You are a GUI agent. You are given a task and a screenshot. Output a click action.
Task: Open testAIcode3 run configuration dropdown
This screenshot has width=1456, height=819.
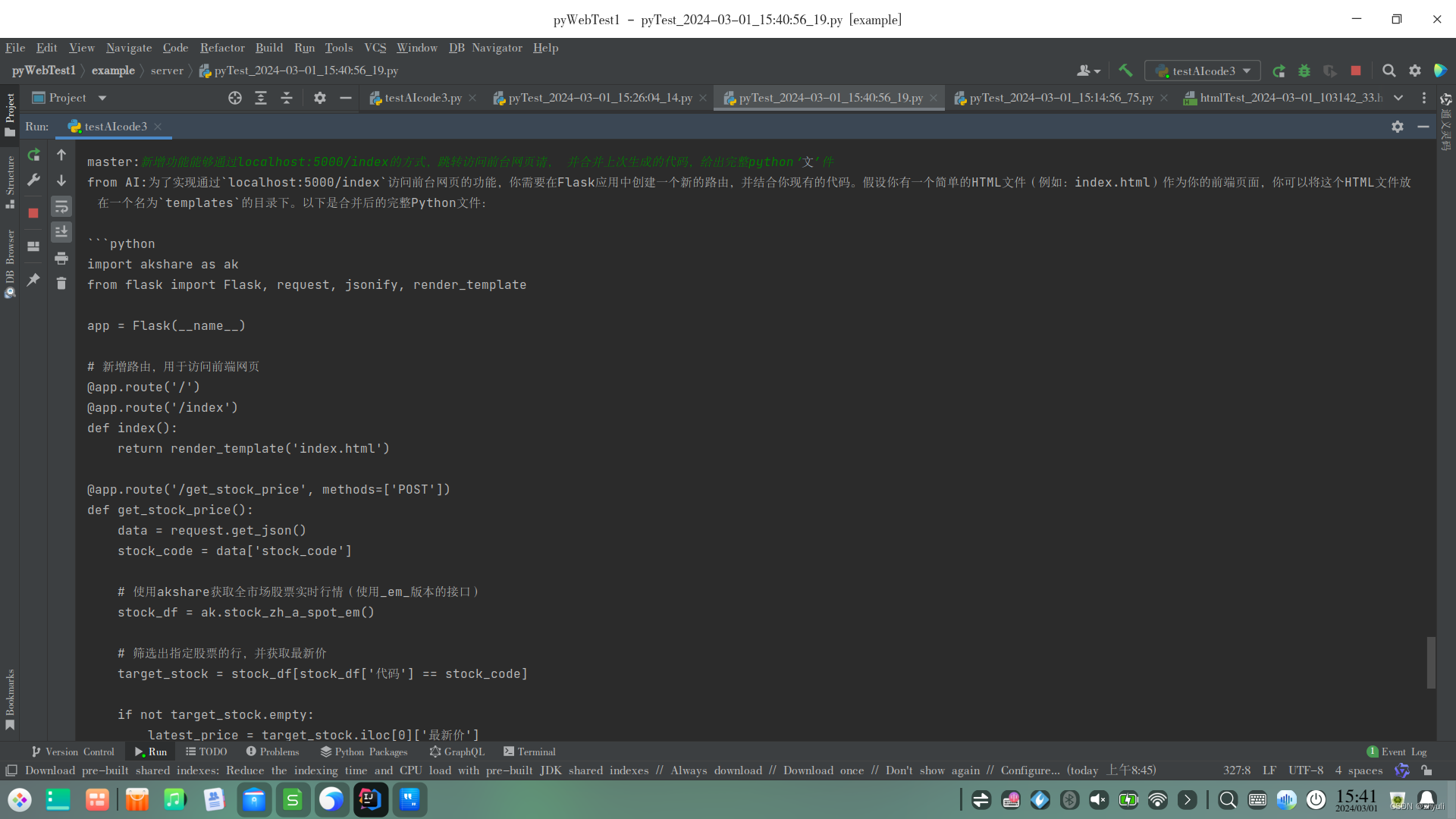point(1203,71)
